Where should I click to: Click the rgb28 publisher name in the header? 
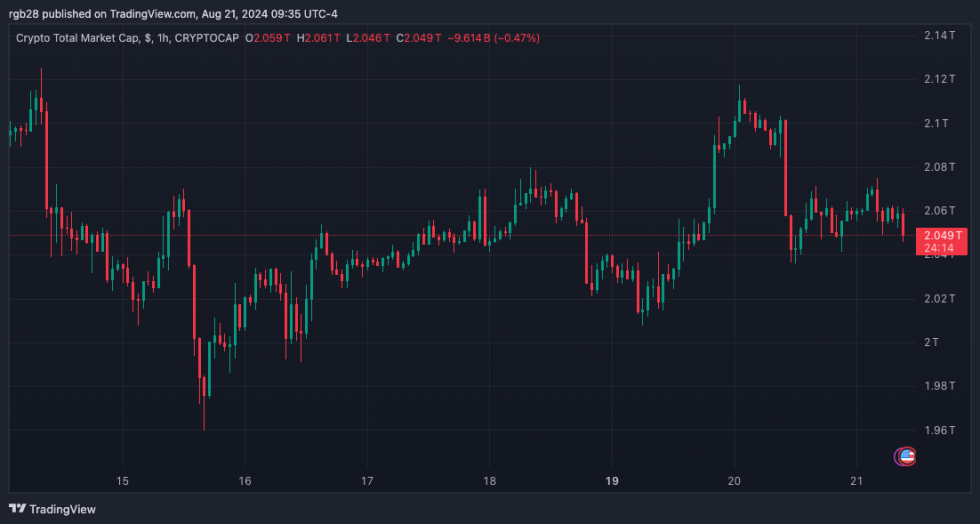[x=23, y=15]
